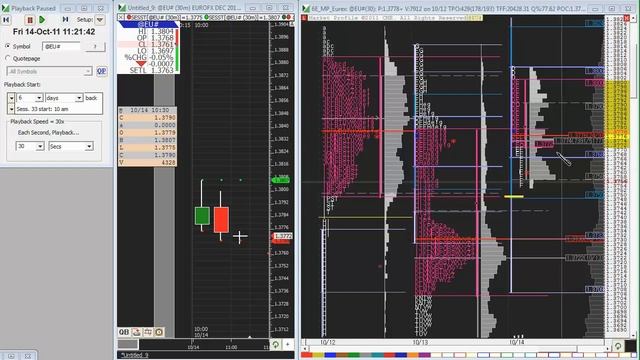Start playback with green play arrow
Image resolution: width=640 pixels, height=360 pixels.
[42, 20]
